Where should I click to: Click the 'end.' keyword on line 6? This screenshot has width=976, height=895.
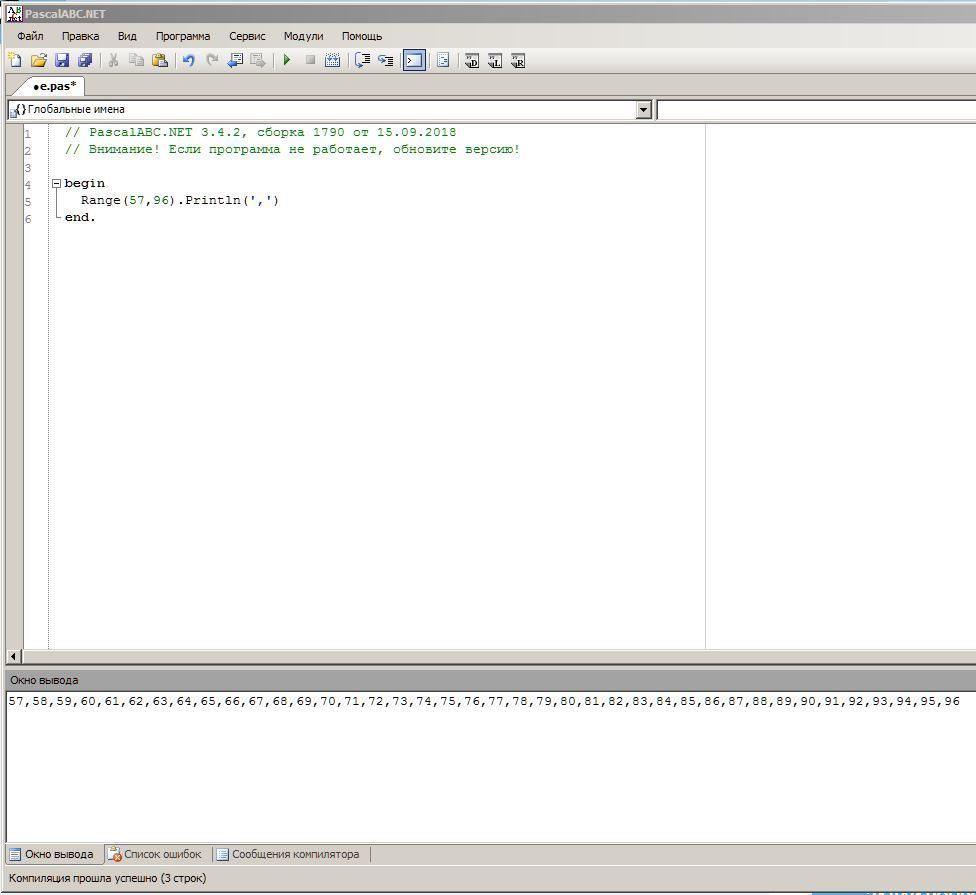pos(80,217)
